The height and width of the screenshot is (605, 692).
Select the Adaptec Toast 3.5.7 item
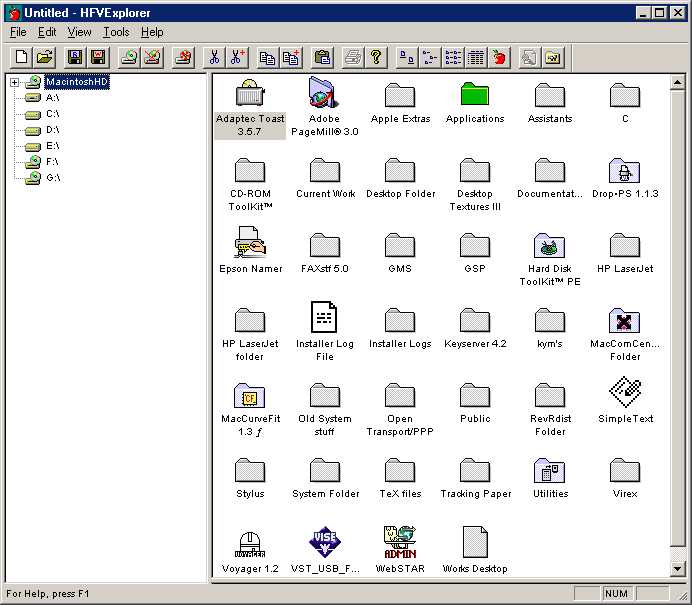click(250, 108)
